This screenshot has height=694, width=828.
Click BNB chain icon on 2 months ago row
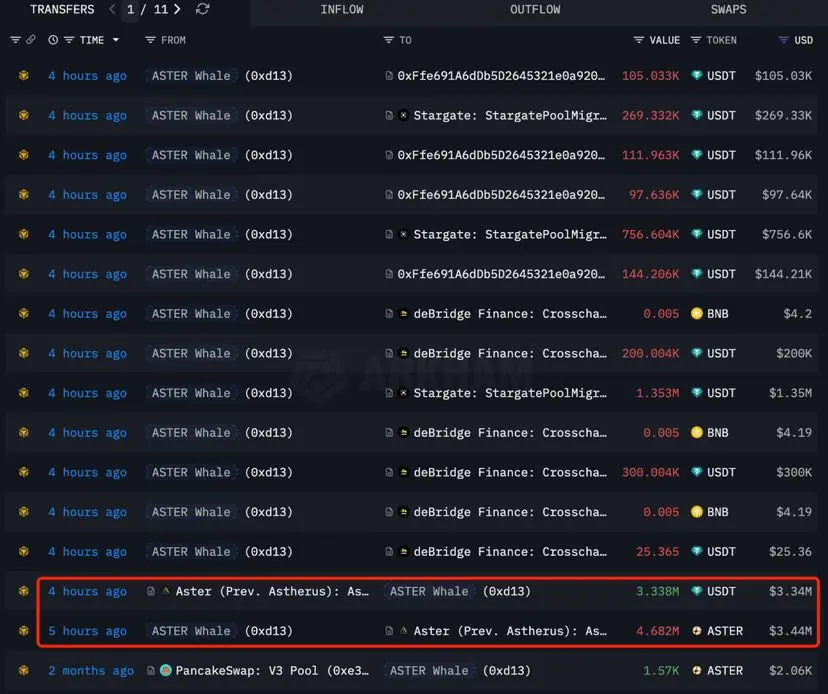(24, 670)
